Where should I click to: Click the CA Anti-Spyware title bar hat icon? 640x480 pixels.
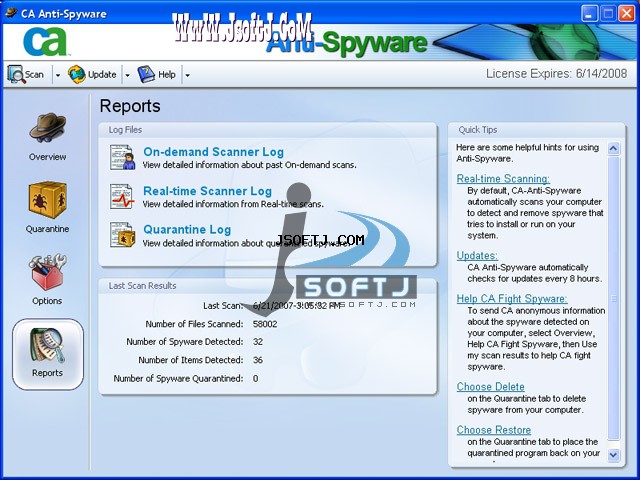pyautogui.click(x=11, y=13)
